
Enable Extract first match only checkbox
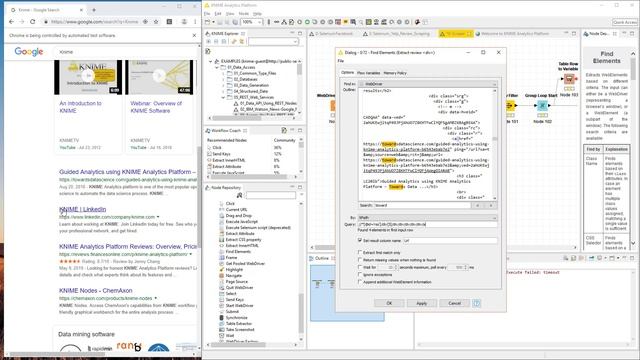(x=360, y=253)
